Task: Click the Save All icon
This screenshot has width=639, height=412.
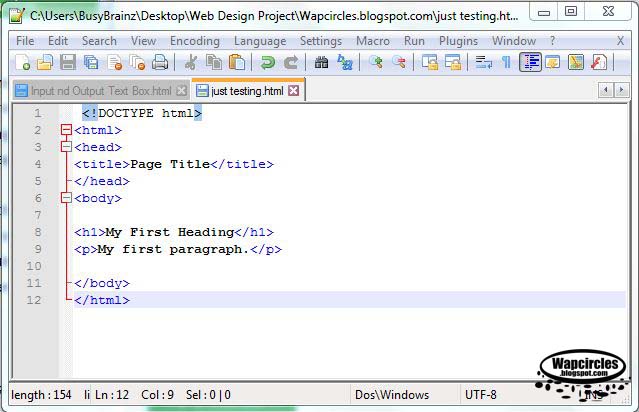Action: [91, 63]
